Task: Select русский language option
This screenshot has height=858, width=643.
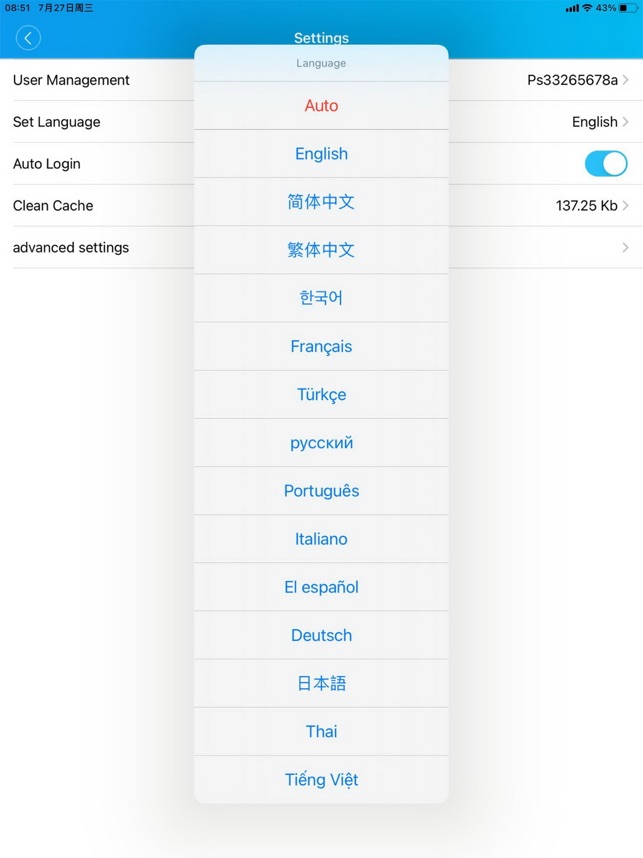Action: point(321,443)
